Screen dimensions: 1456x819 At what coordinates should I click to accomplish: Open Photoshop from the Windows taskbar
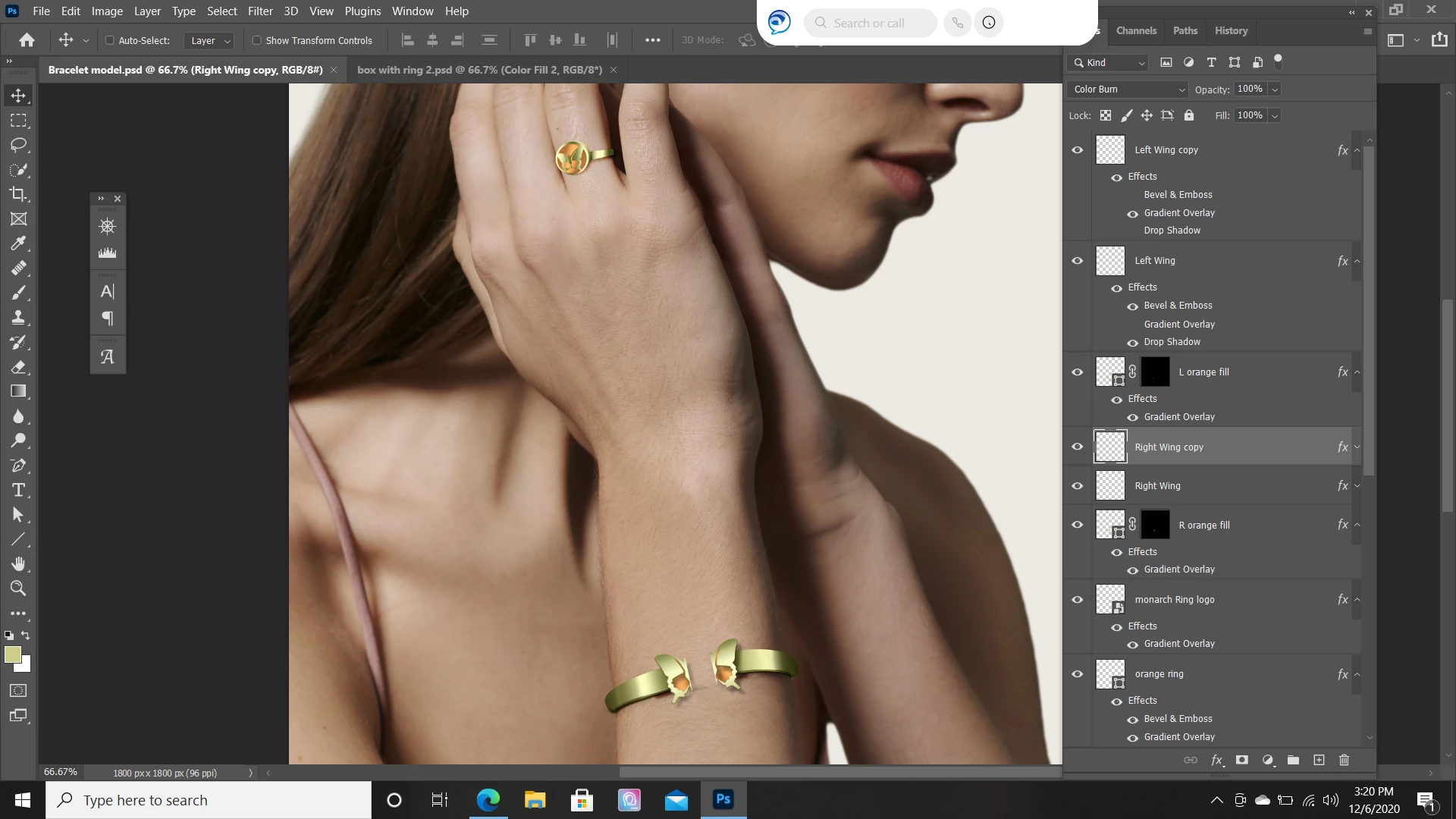pyautogui.click(x=723, y=800)
